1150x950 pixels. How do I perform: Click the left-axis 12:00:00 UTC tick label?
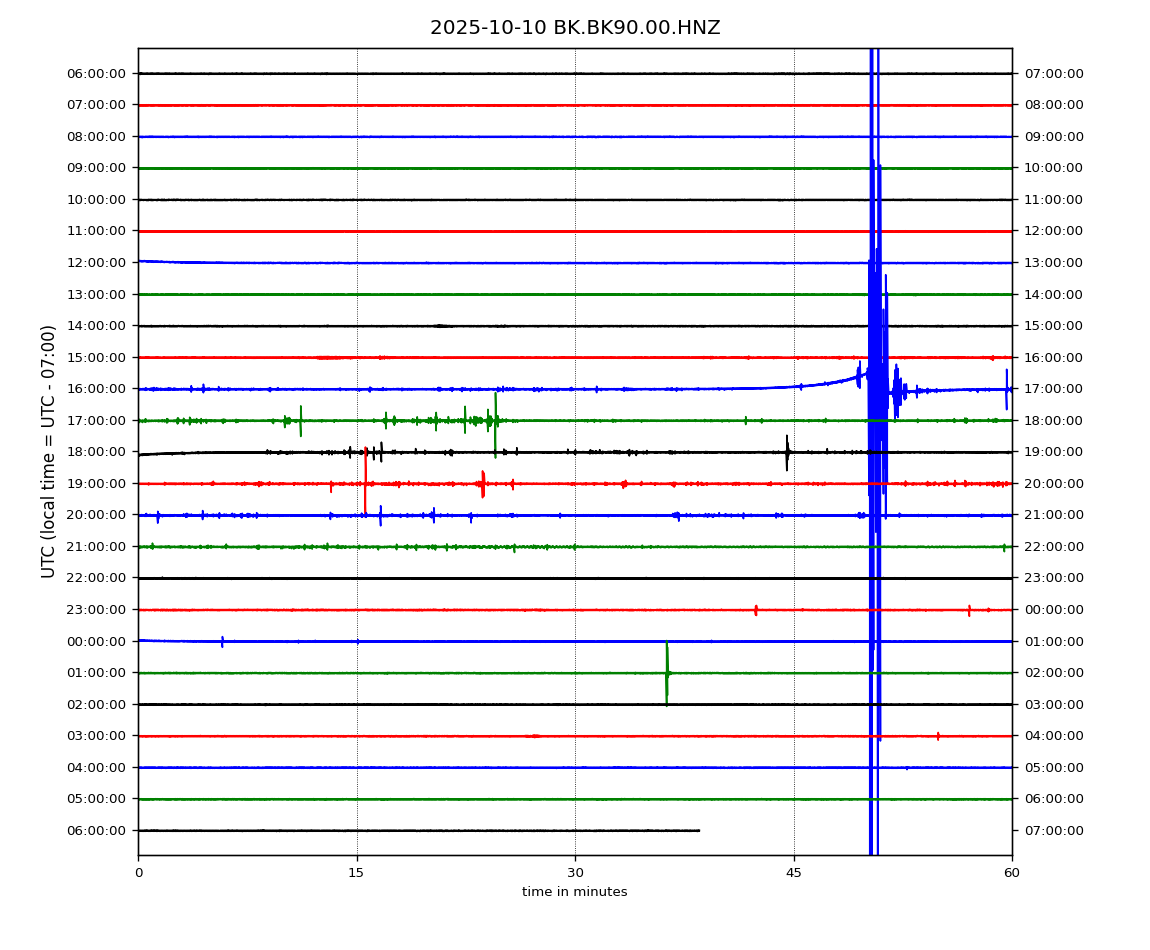pyautogui.click(x=98, y=262)
